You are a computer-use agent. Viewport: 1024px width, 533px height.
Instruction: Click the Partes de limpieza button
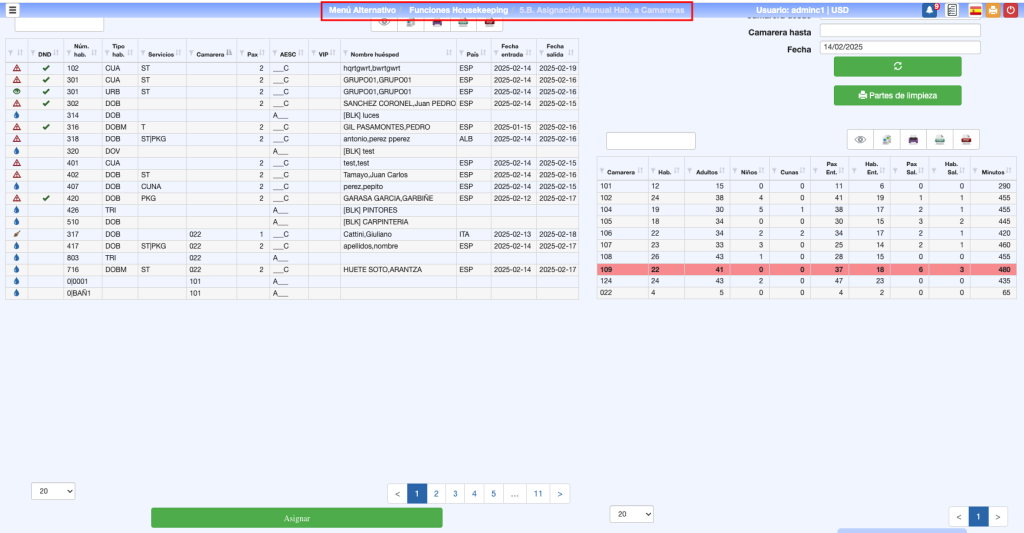tap(897, 95)
